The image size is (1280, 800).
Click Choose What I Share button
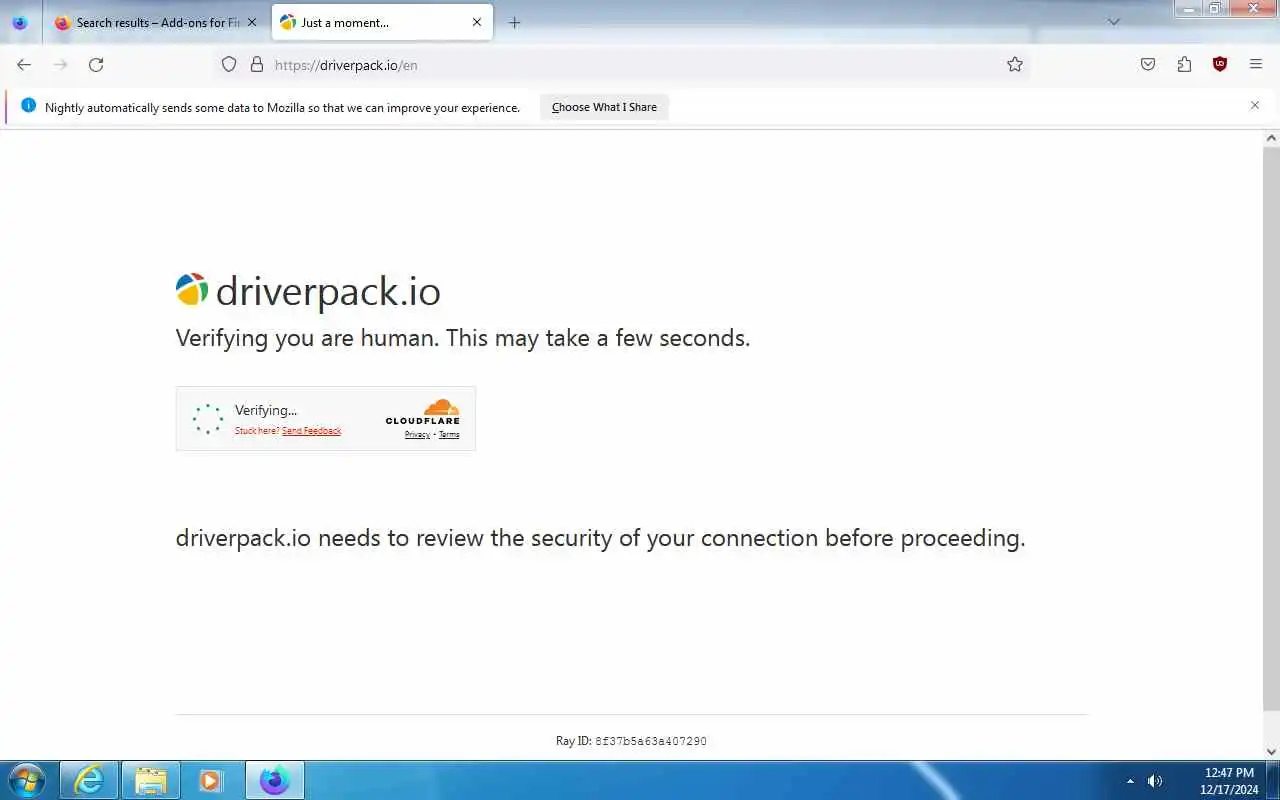[604, 107]
